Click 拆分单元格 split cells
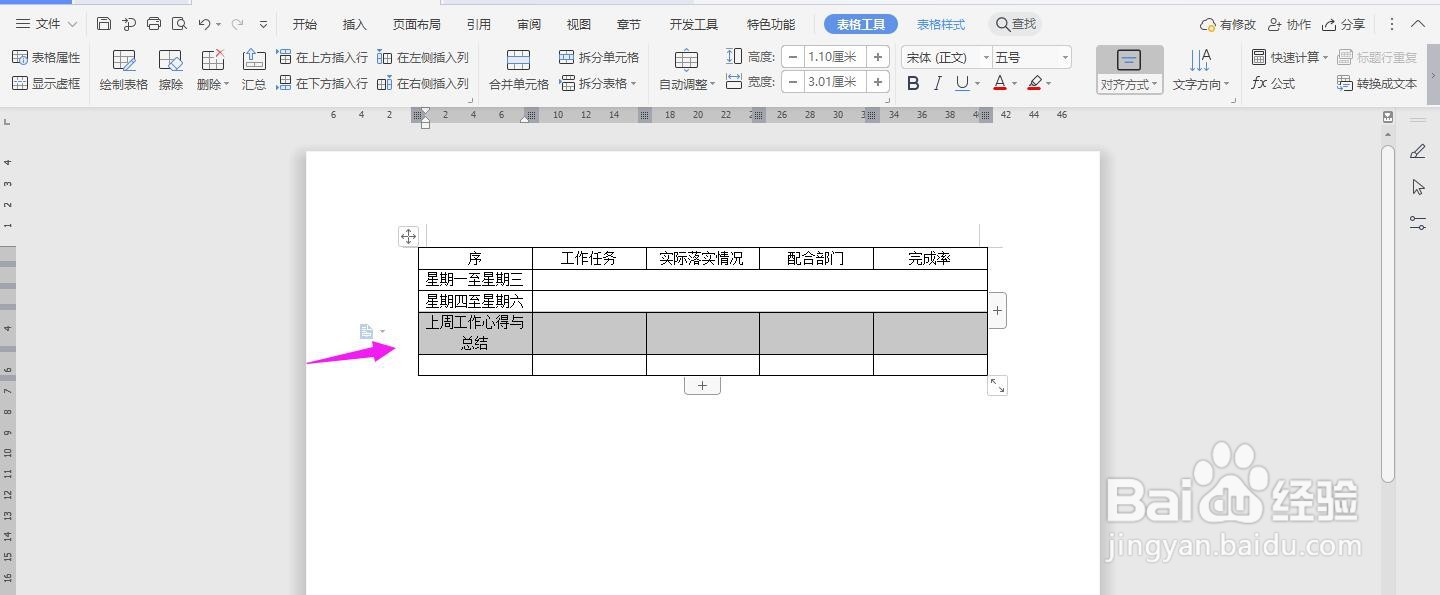 599,58
